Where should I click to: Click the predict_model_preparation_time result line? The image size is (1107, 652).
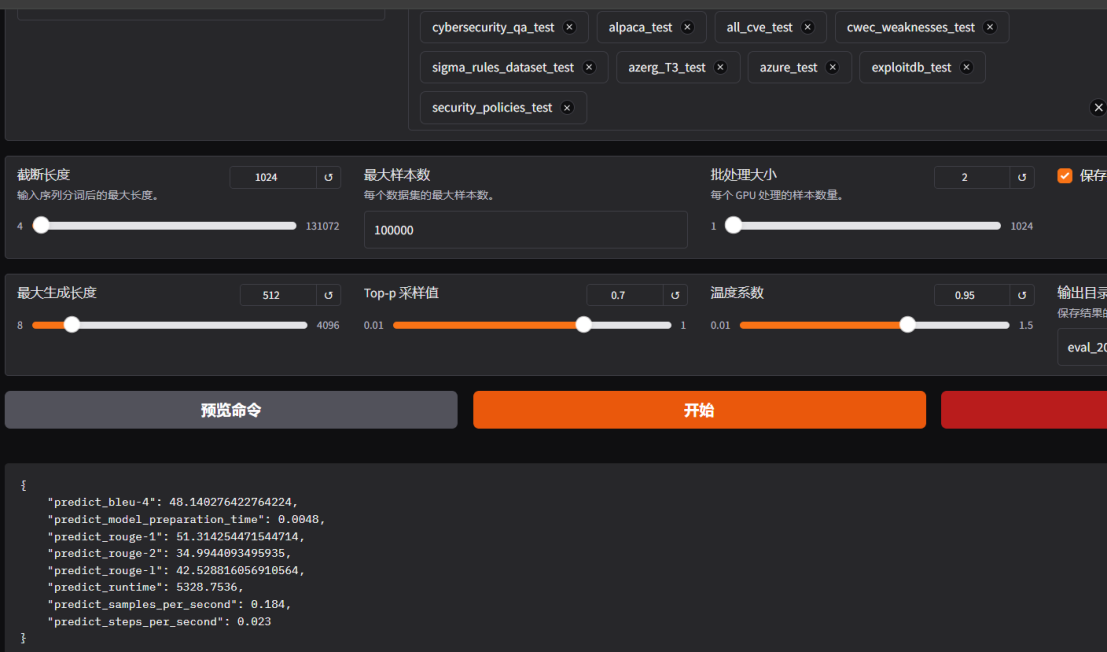click(x=186, y=519)
